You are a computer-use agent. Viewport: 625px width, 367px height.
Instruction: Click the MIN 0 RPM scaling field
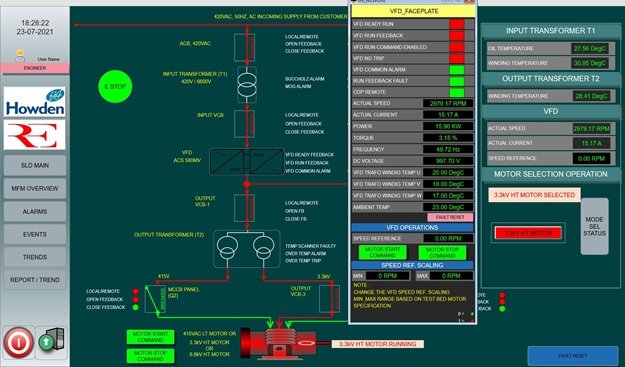click(x=387, y=276)
